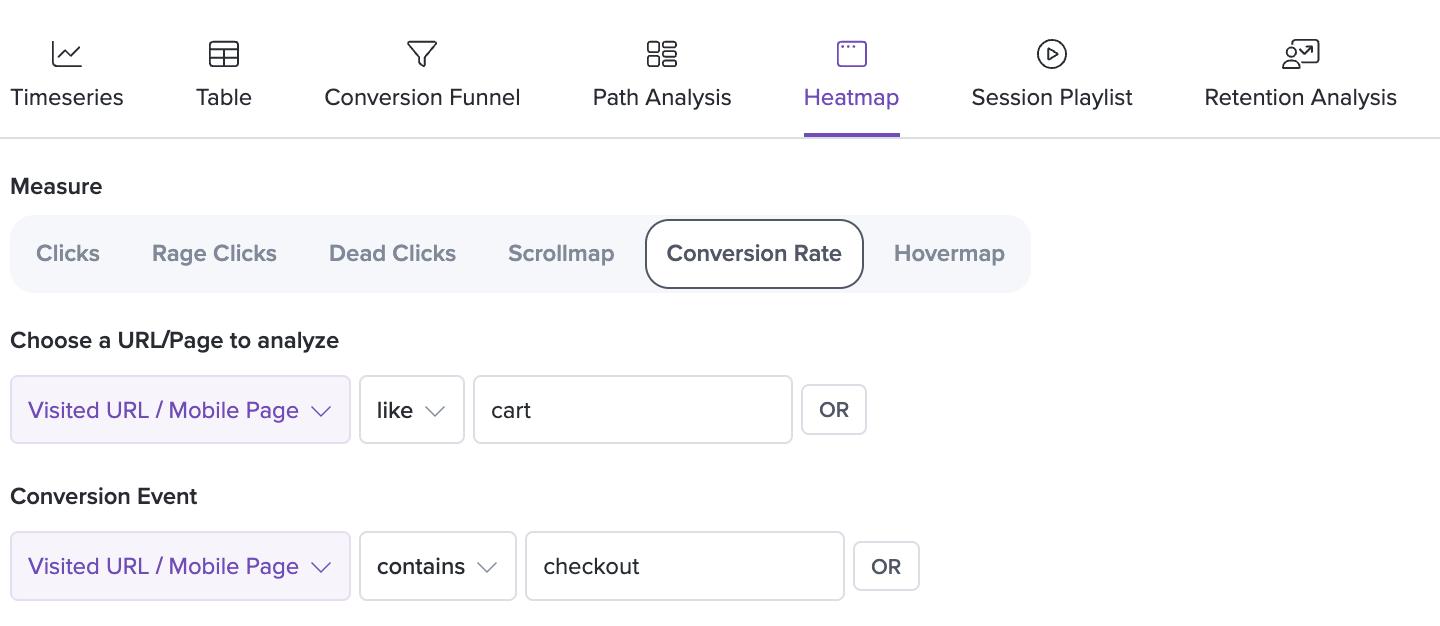
Task: Select the Hovermap measure option
Action: [949, 254]
